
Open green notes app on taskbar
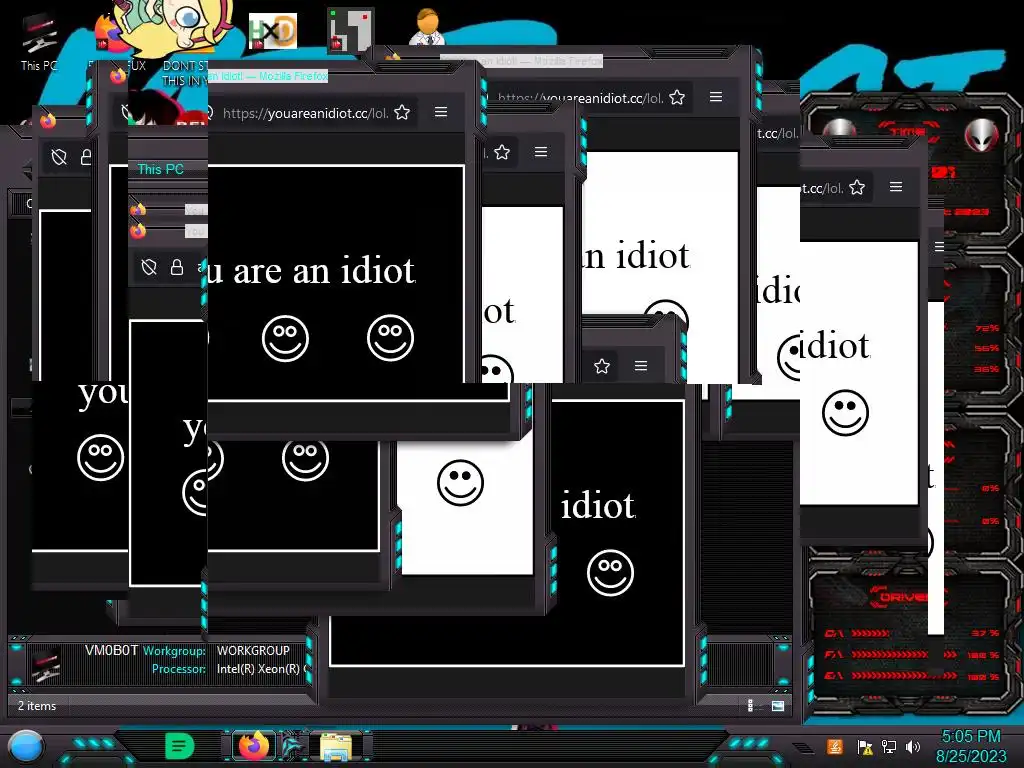180,746
